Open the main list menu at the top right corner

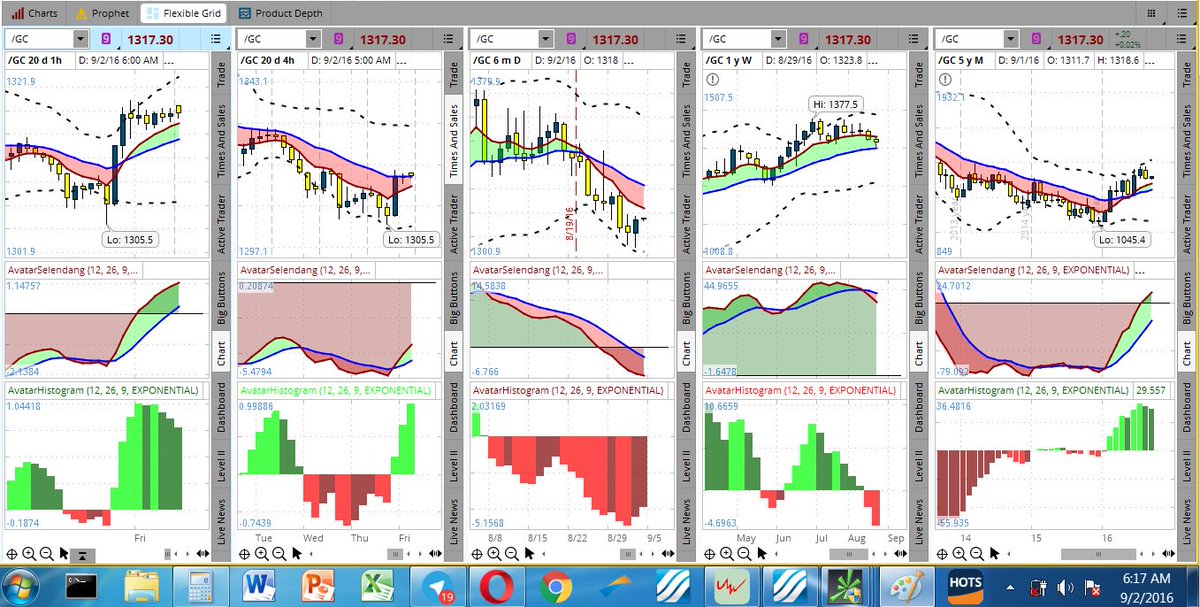pos(1182,13)
